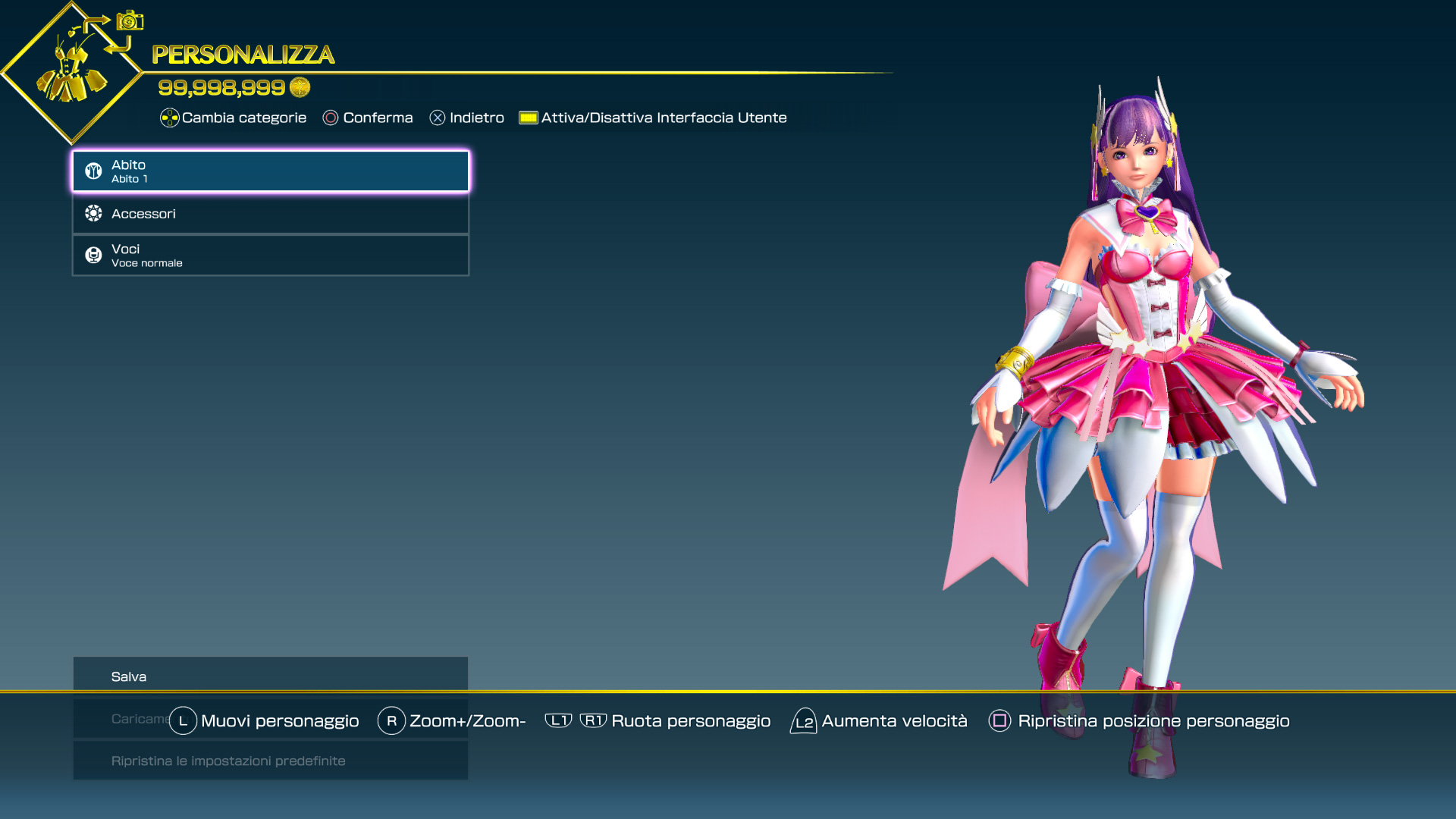Click the golden dress emblem icon
The image size is (1456, 819).
(71, 74)
